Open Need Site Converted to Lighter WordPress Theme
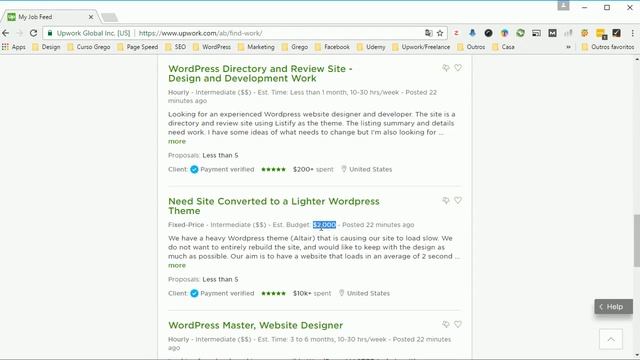This screenshot has height=360, width=640. pyautogui.click(x=273, y=206)
